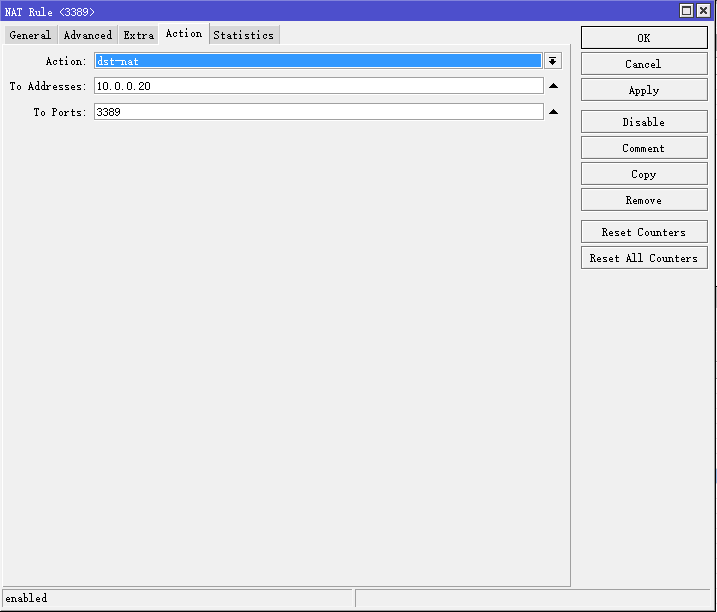Collapse the To Addresses field arrow
Image resolution: width=717 pixels, height=612 pixels.
[553, 86]
